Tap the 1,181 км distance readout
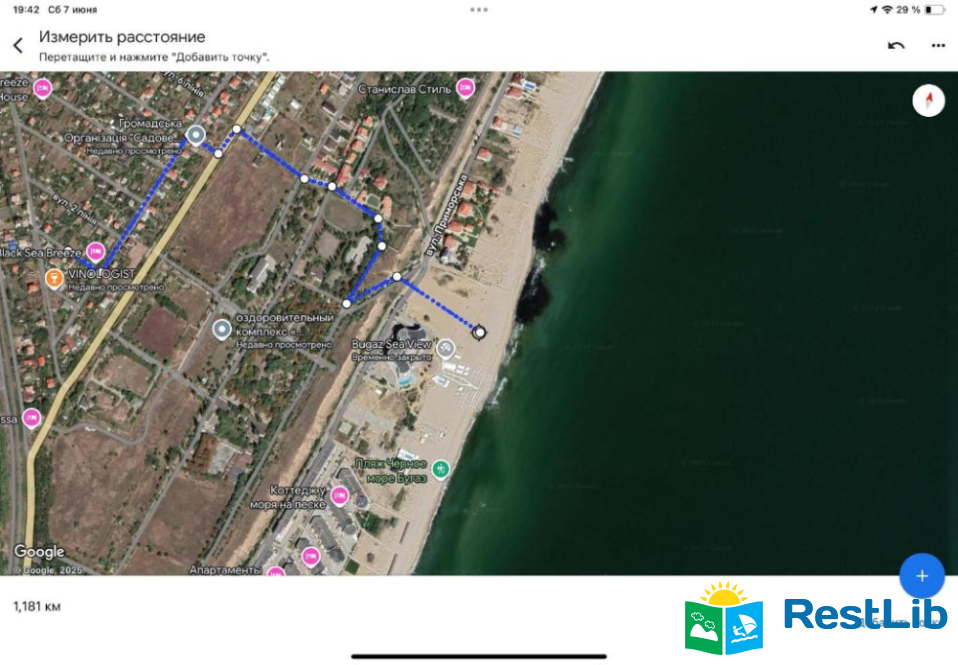The height and width of the screenshot is (665, 958). [x=37, y=606]
